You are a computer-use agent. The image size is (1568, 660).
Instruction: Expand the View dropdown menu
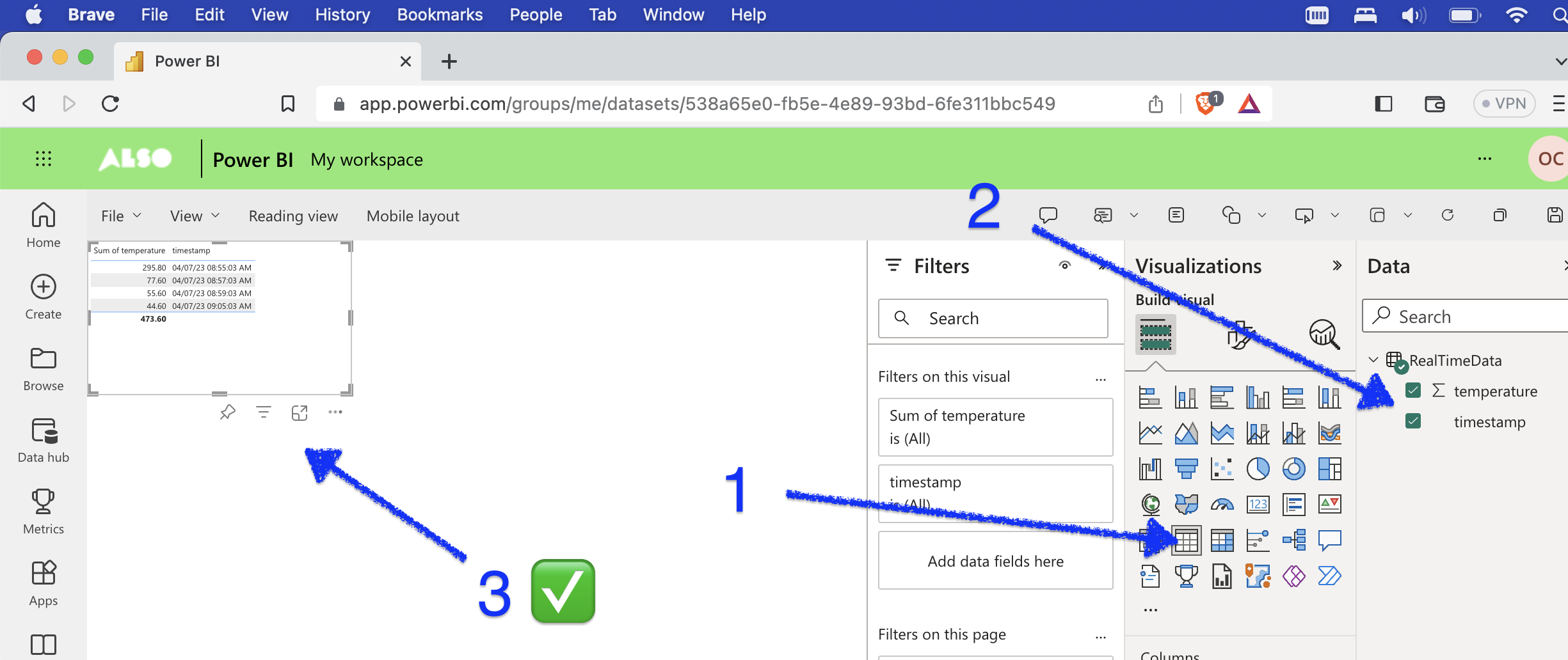tap(195, 216)
